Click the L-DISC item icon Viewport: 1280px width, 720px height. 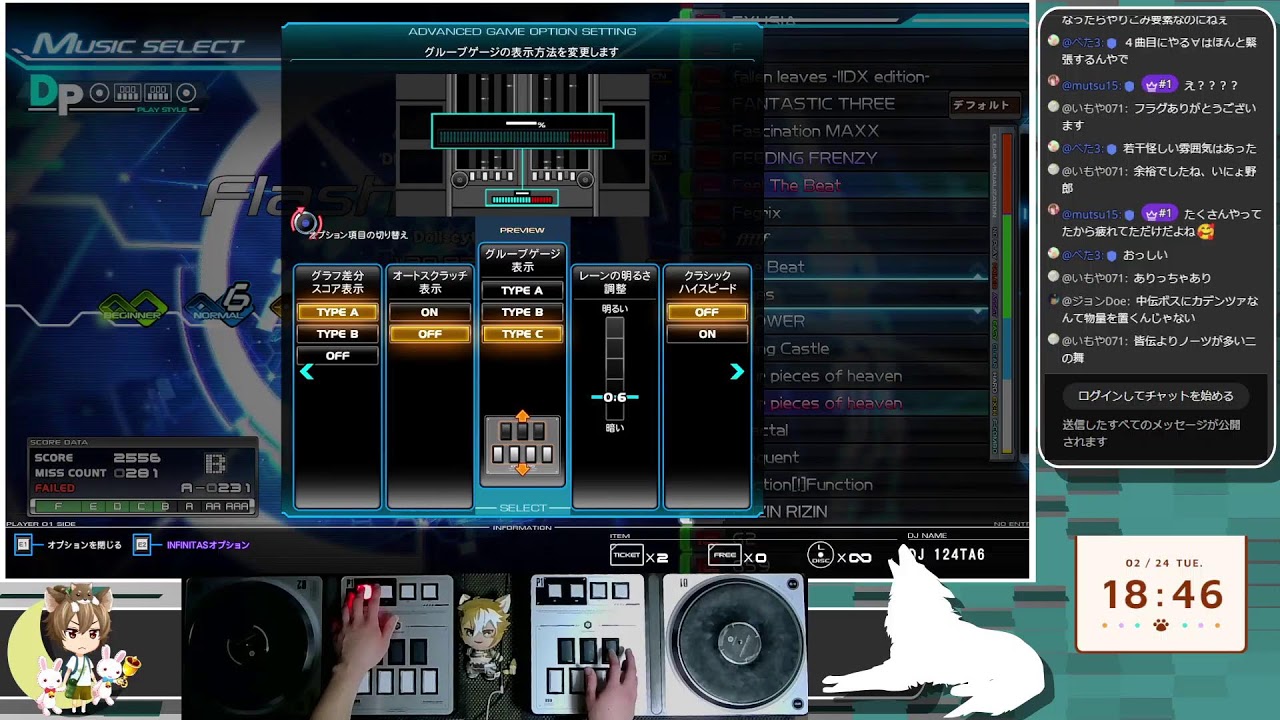(819, 556)
